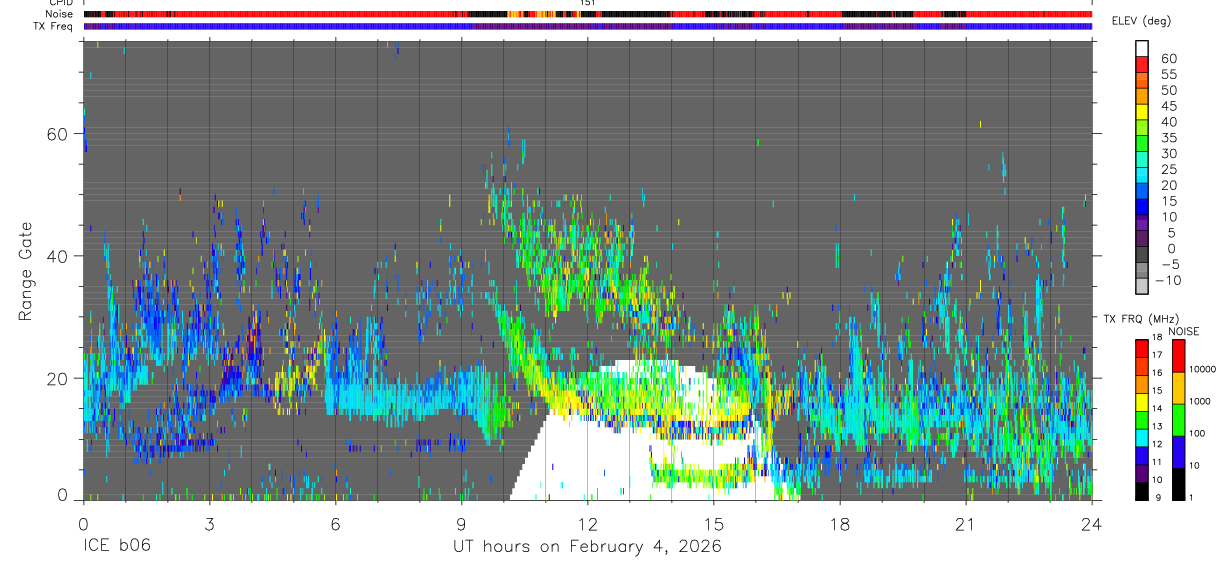Screen dimensions: 1228x567
Task: Select the red NOISE swatch above 10000
Action: [1179, 355]
